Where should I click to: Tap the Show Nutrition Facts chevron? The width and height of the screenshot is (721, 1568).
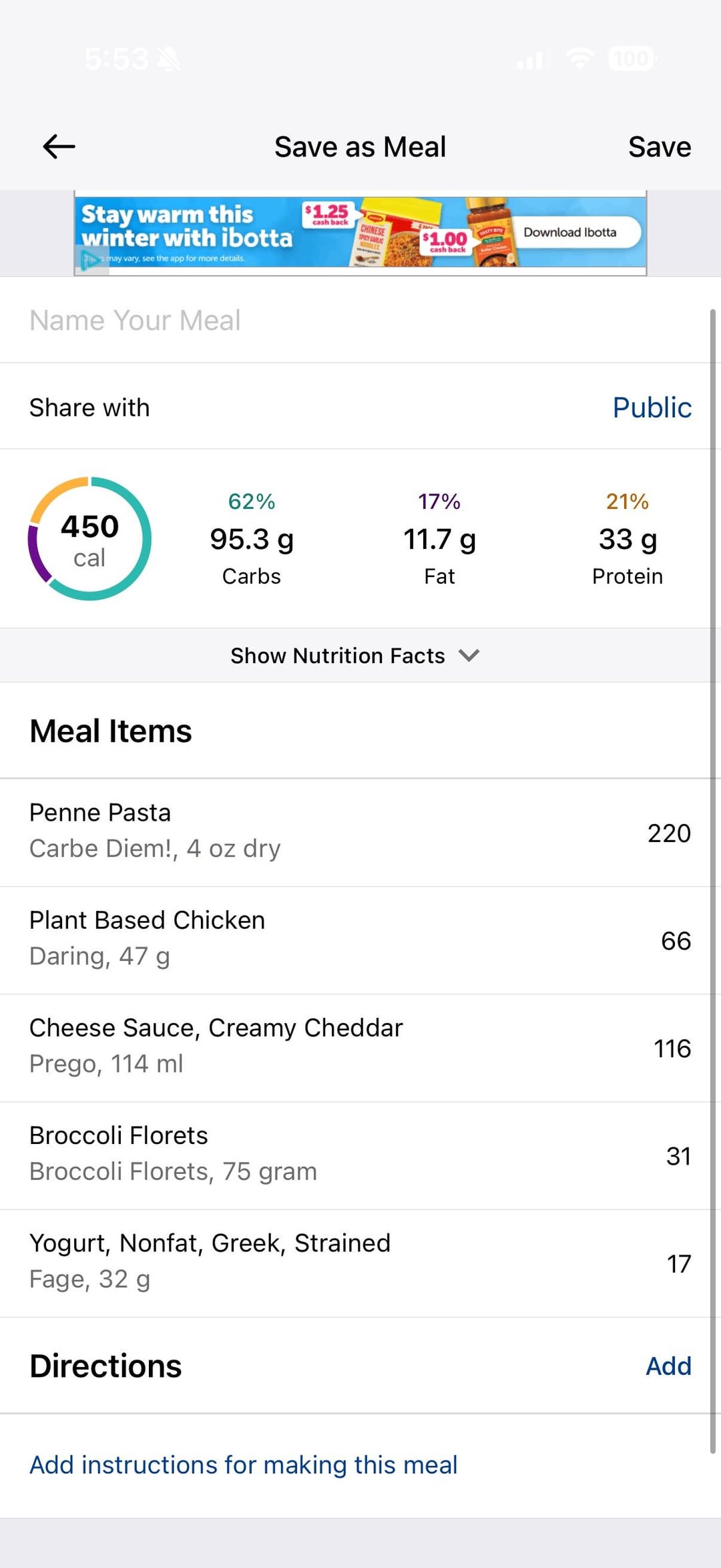pyautogui.click(x=469, y=655)
